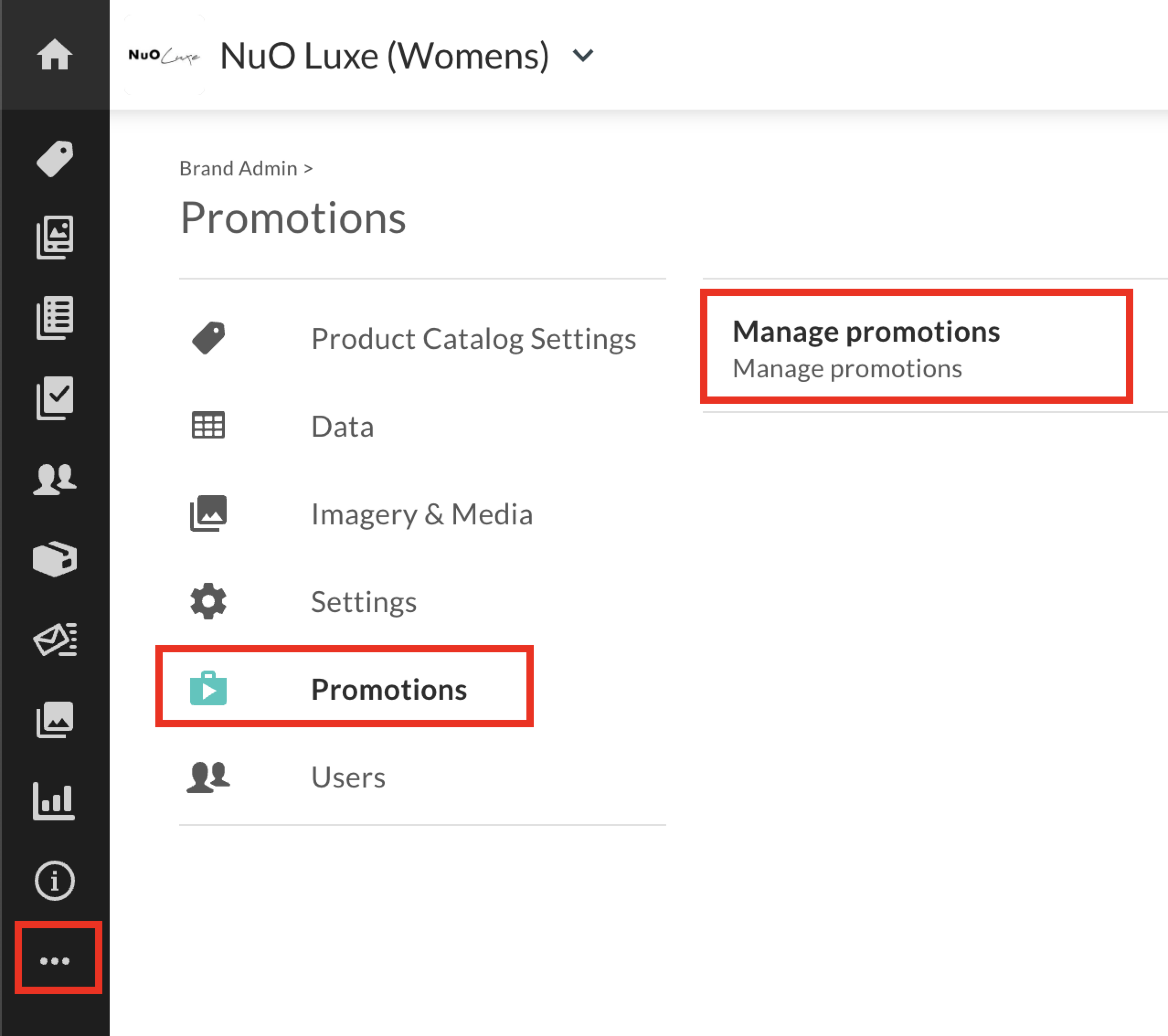Viewport: 1168px width, 1036px height.
Task: Click the Brand Admin breadcrumb link
Action: coord(238,169)
